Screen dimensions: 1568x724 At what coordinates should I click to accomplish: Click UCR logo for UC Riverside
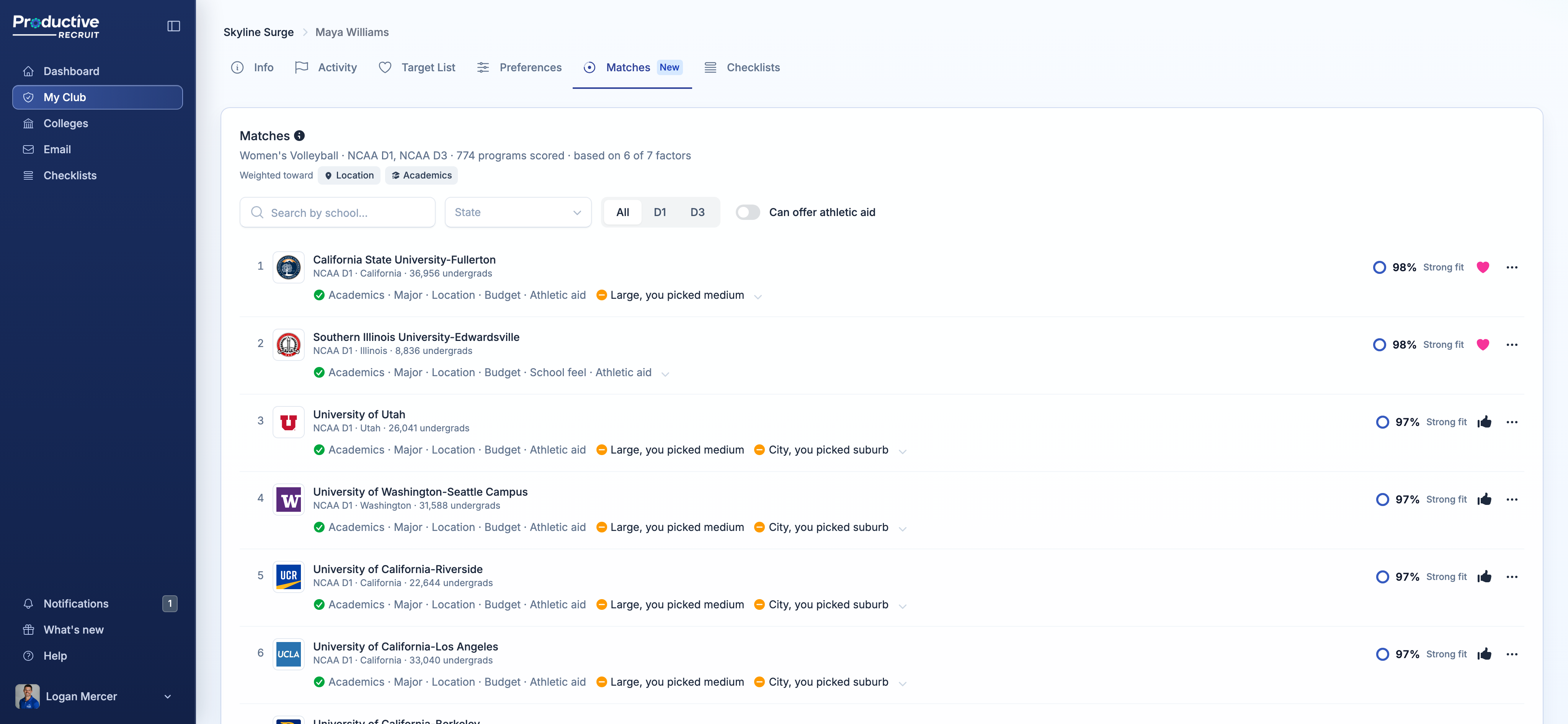point(289,577)
